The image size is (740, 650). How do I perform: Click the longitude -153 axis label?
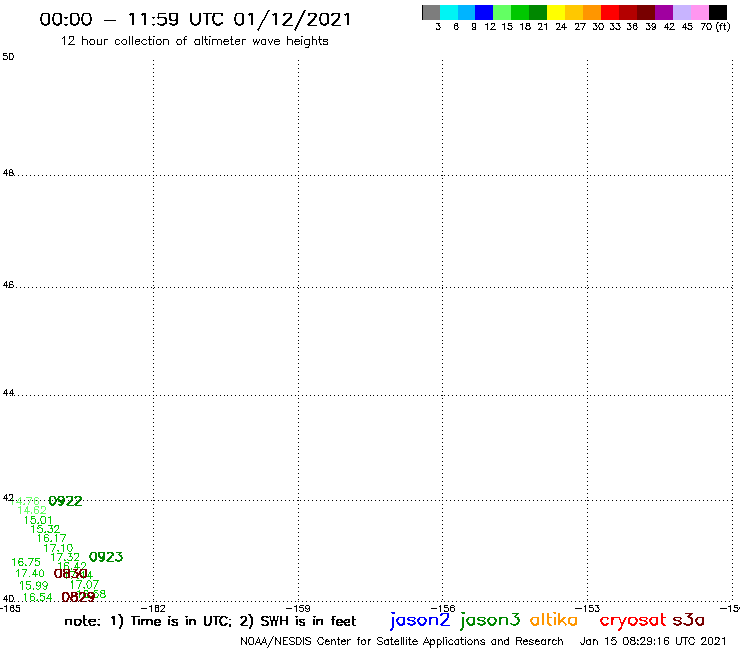point(588,608)
